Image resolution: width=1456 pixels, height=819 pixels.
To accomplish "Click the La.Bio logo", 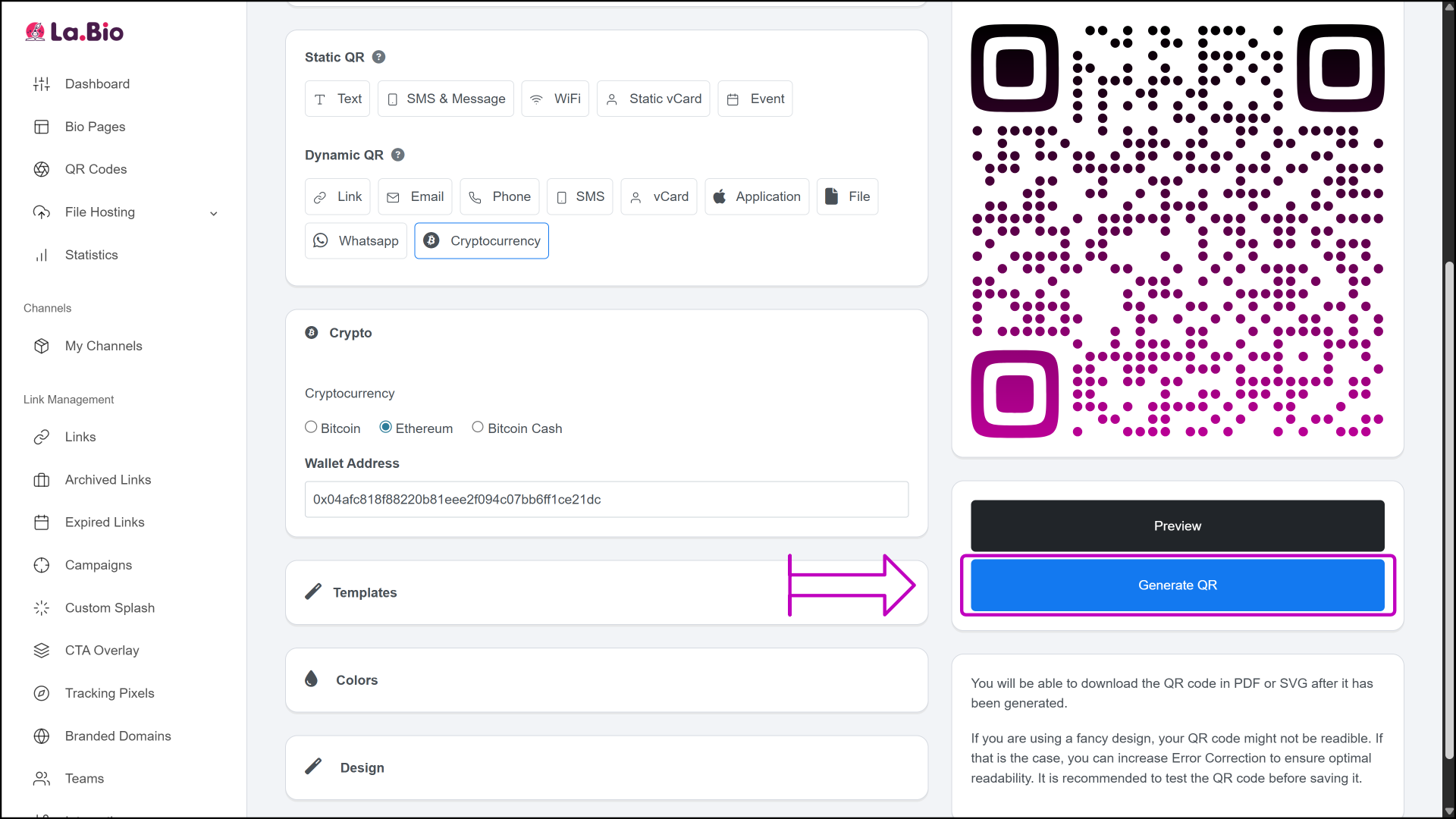I will click(x=74, y=32).
